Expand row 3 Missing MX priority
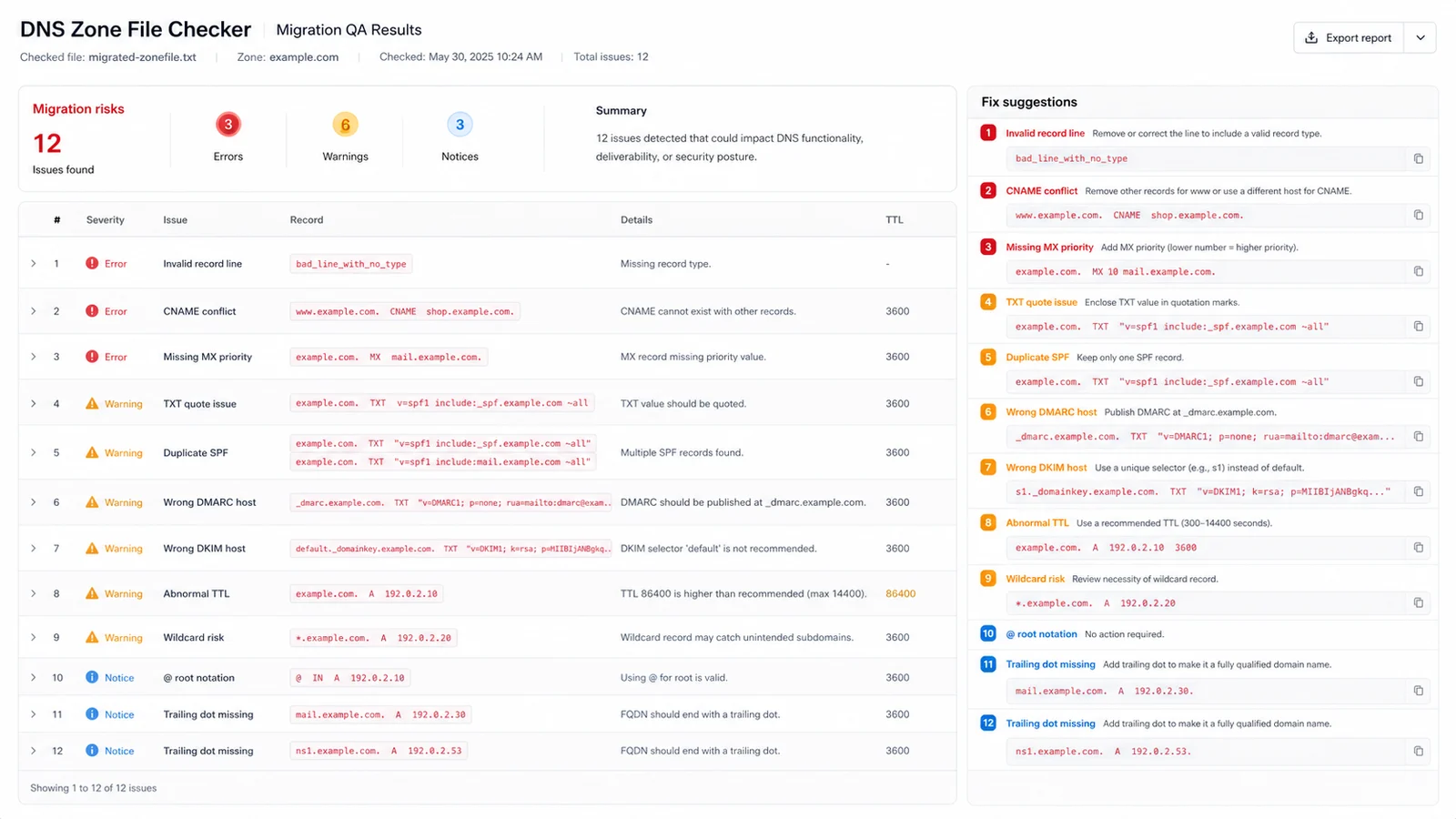The image size is (1456, 819). (34, 357)
